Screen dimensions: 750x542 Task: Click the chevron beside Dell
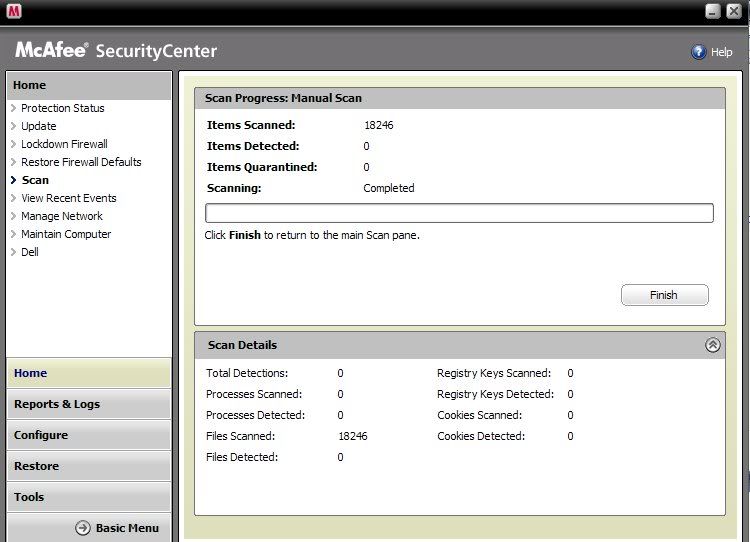point(13,252)
